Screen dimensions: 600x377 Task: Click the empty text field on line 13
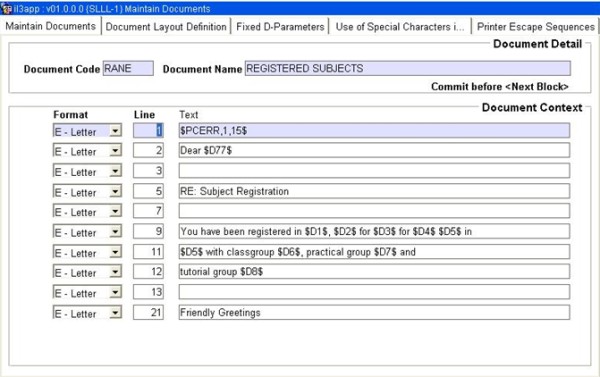pos(374,292)
